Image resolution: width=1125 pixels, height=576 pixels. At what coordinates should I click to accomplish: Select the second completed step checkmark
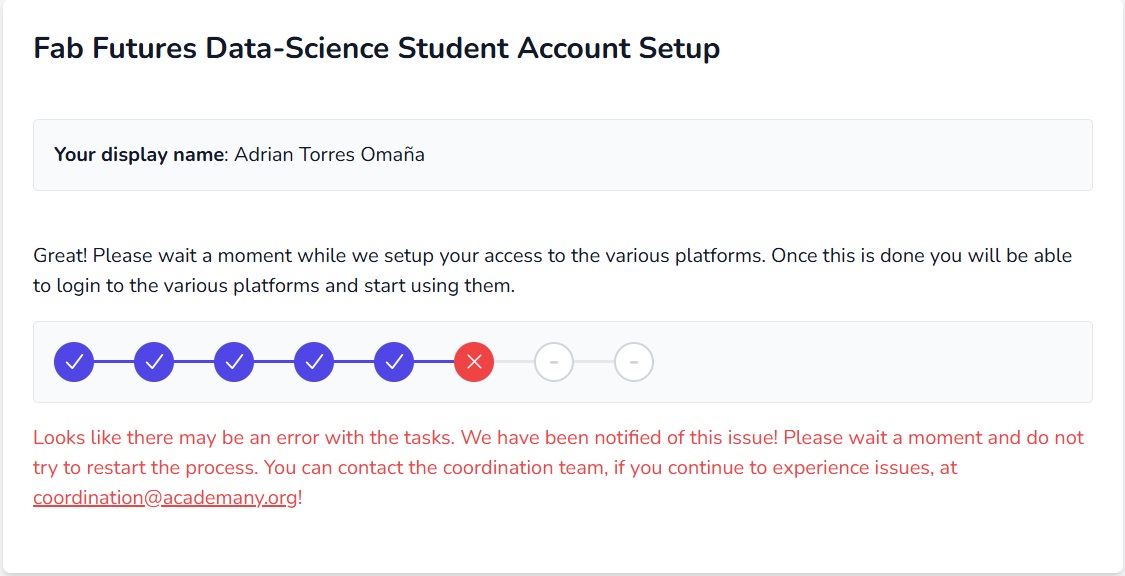pos(154,362)
